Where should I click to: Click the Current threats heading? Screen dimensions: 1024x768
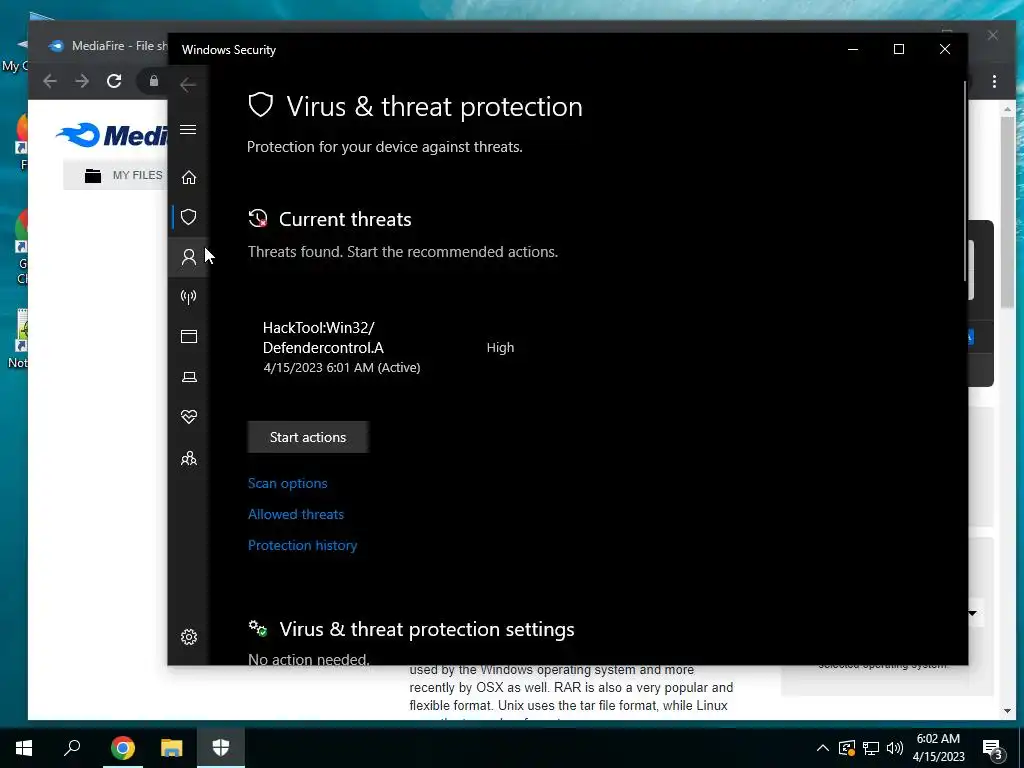(345, 219)
